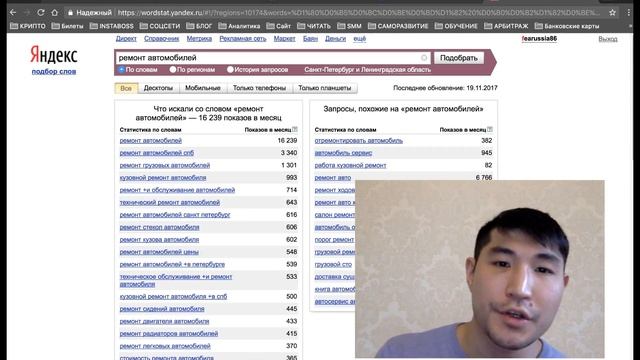Viewport: 640px width, 360px height.
Task: Click the Яндекс logo
Action: pos(54,55)
